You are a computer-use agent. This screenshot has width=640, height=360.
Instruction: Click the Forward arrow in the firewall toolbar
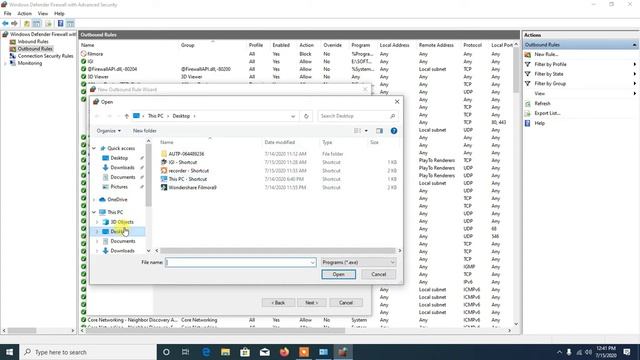coord(14,24)
